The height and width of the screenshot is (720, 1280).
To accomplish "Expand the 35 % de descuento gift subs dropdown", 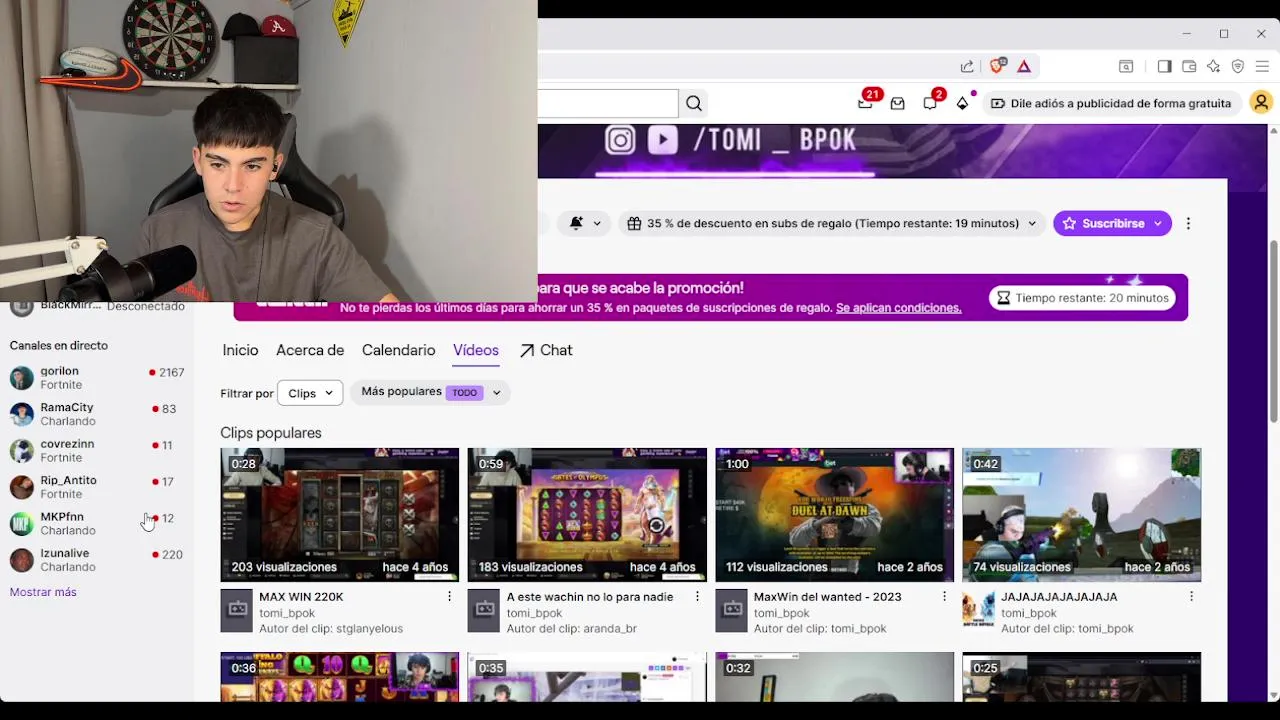I will point(832,223).
